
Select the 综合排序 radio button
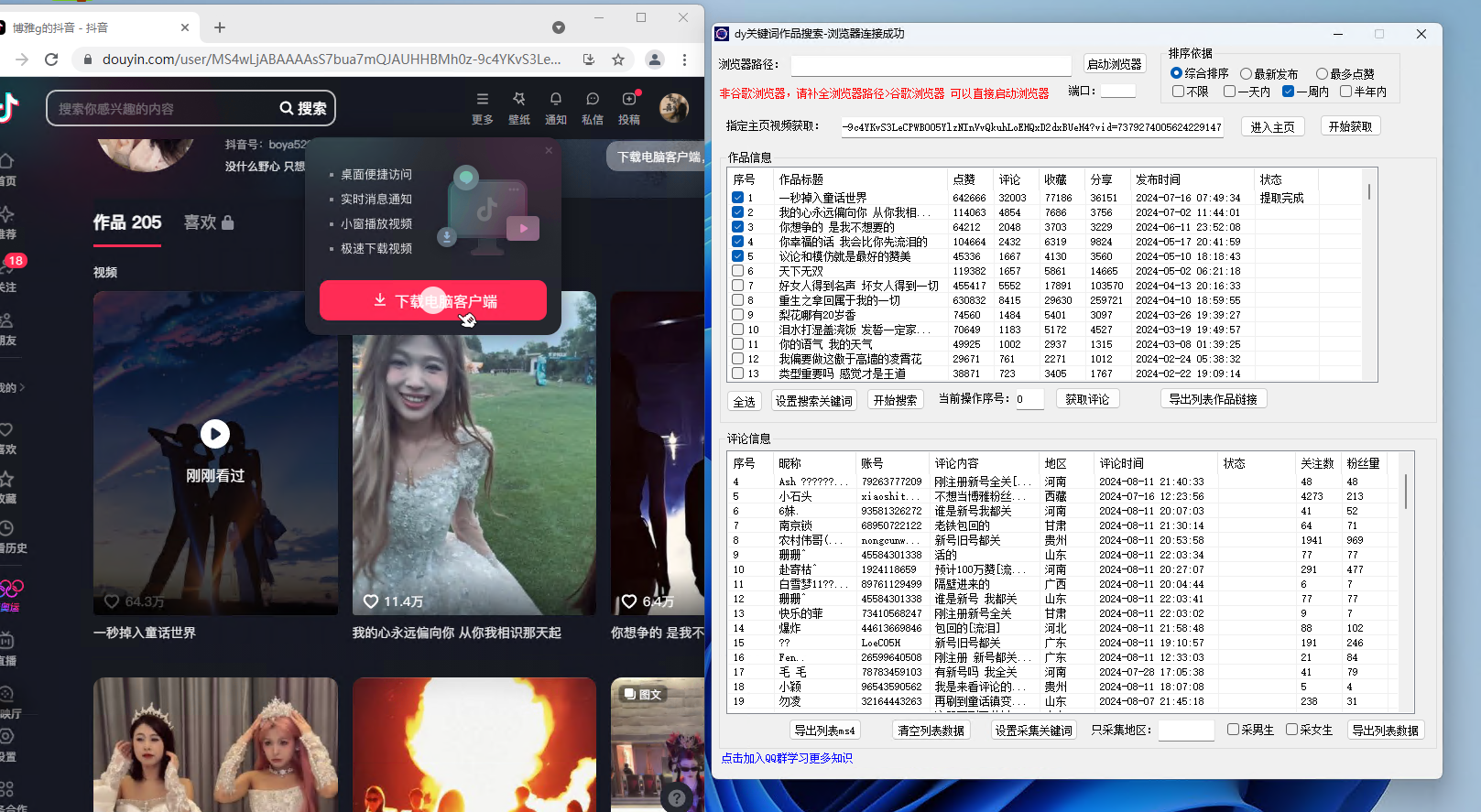pos(1176,73)
